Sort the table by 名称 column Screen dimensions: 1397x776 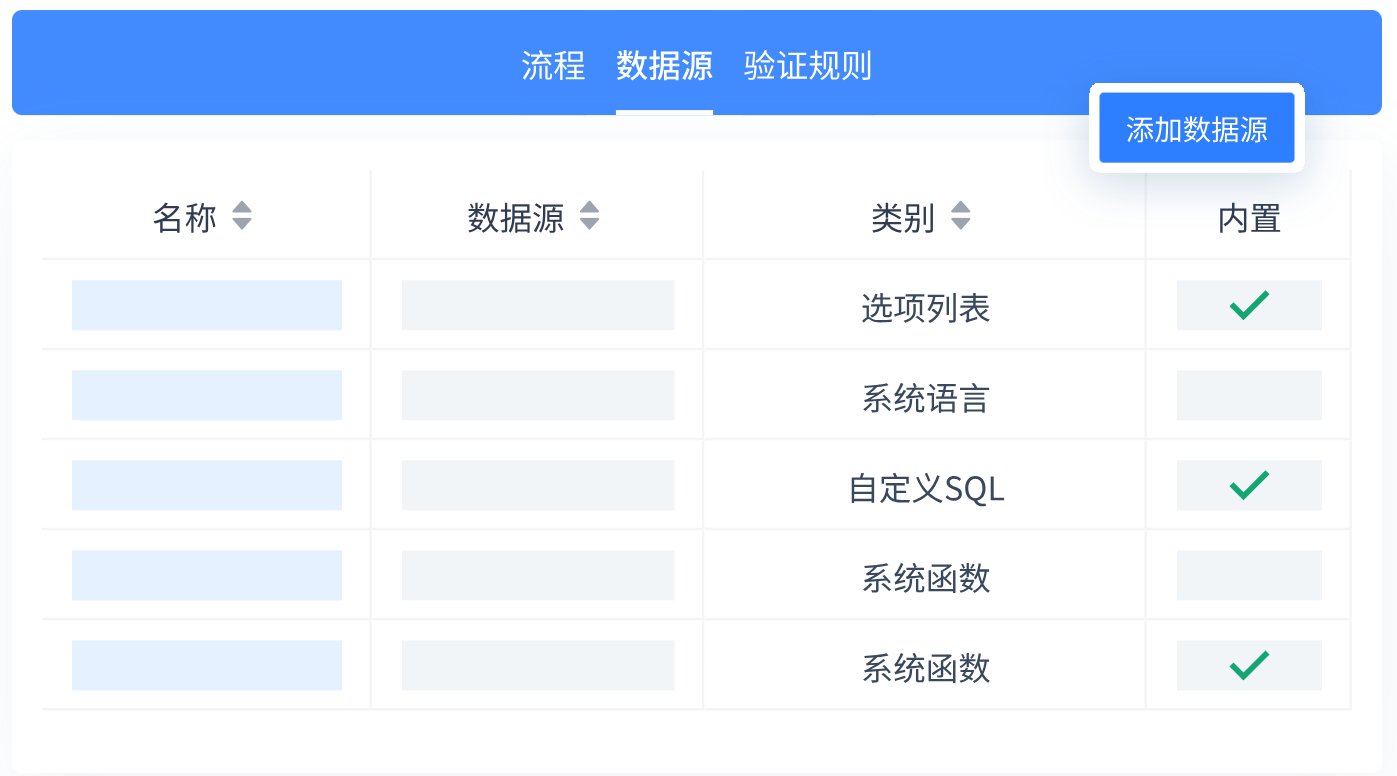241,216
